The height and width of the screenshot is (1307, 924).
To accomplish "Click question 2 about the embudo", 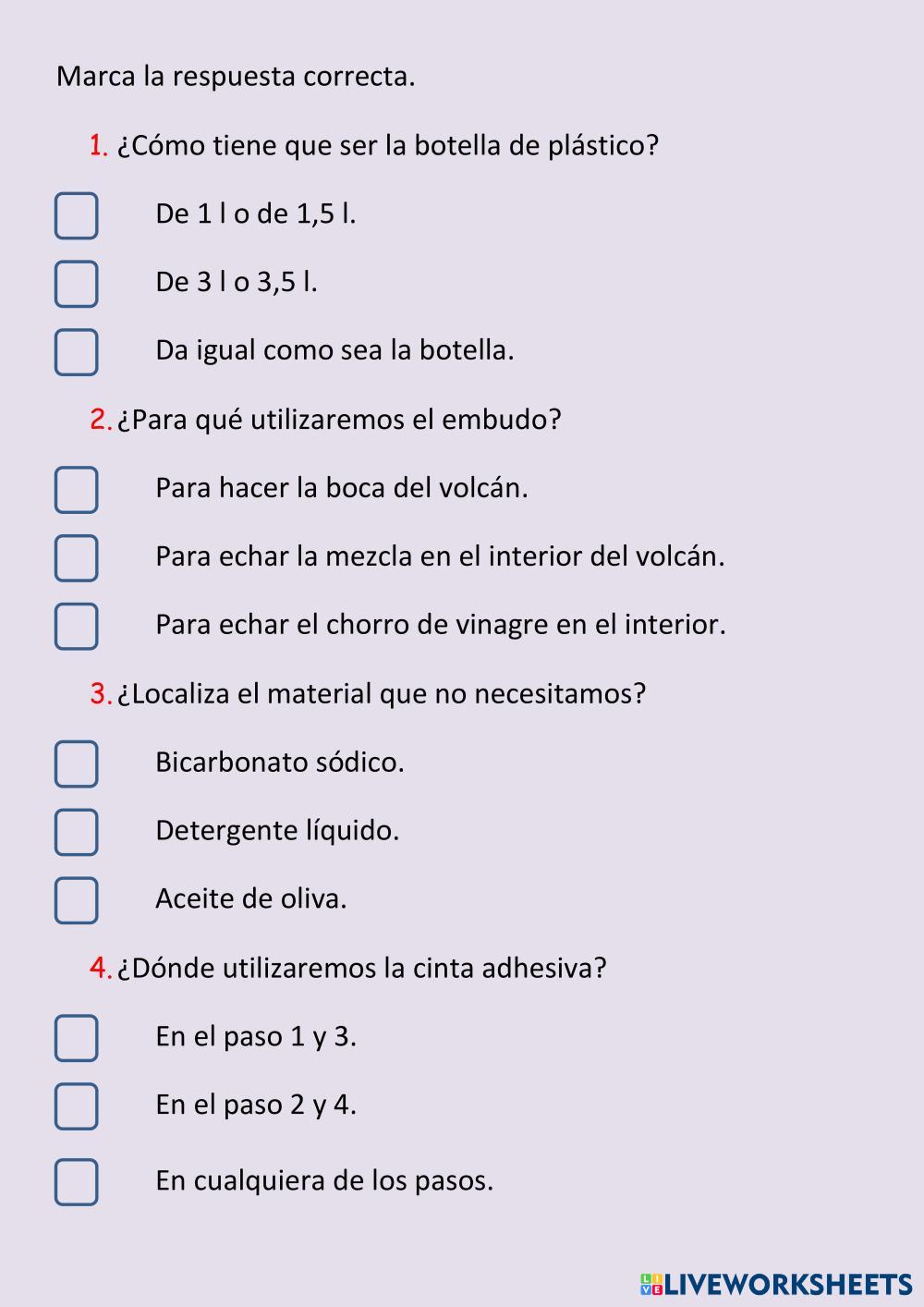I will pos(325,420).
